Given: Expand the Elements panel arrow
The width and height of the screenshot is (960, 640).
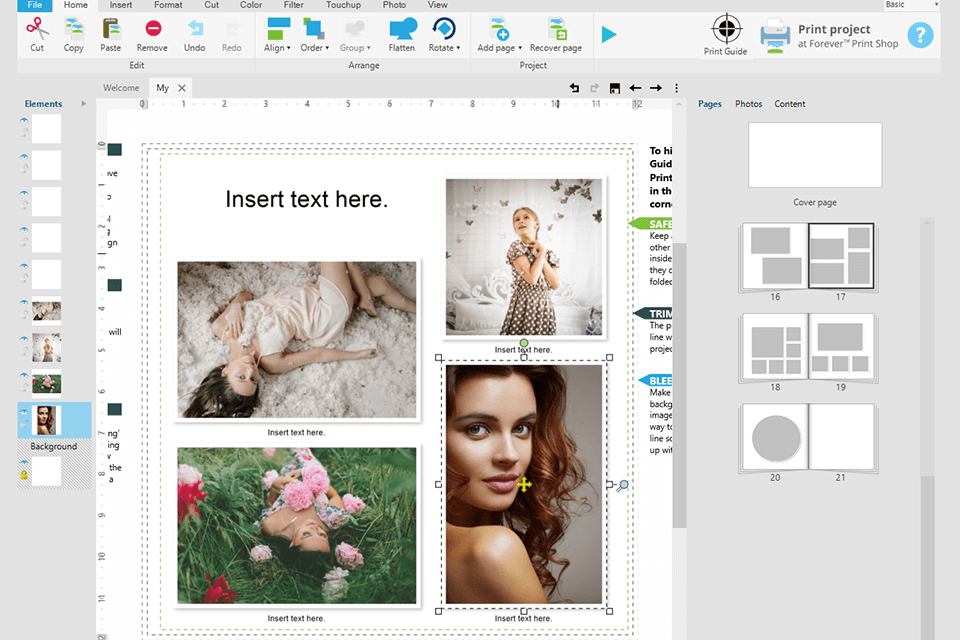Looking at the screenshot, I should point(83,104).
